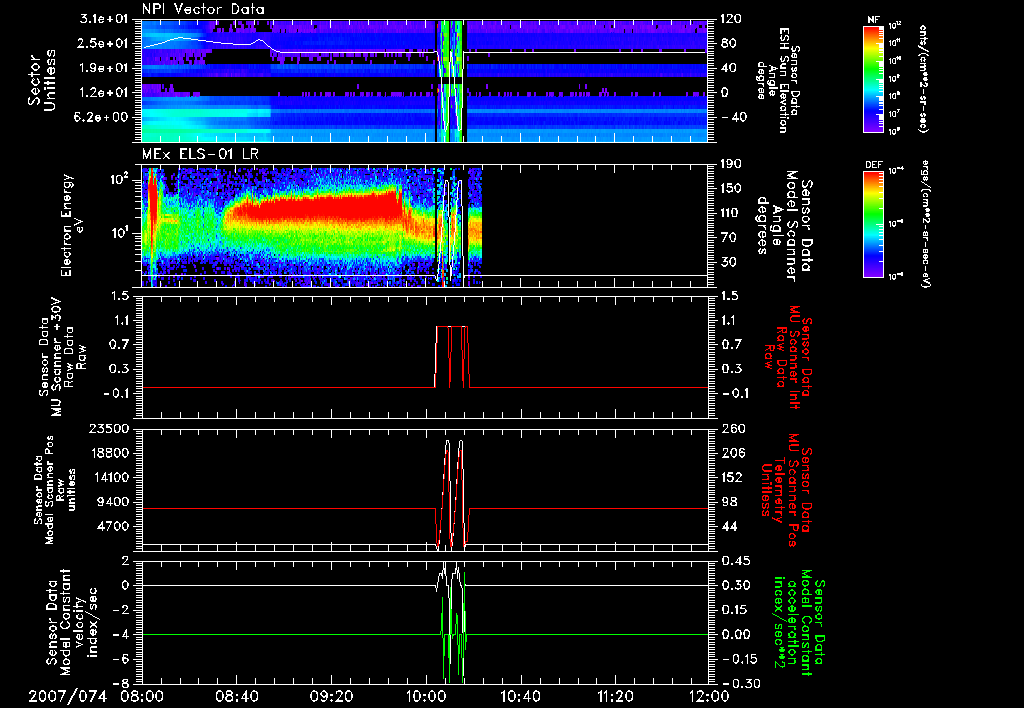Select the 'NPI Vector Data' panel title
The image size is (1024, 708).
click(x=203, y=9)
